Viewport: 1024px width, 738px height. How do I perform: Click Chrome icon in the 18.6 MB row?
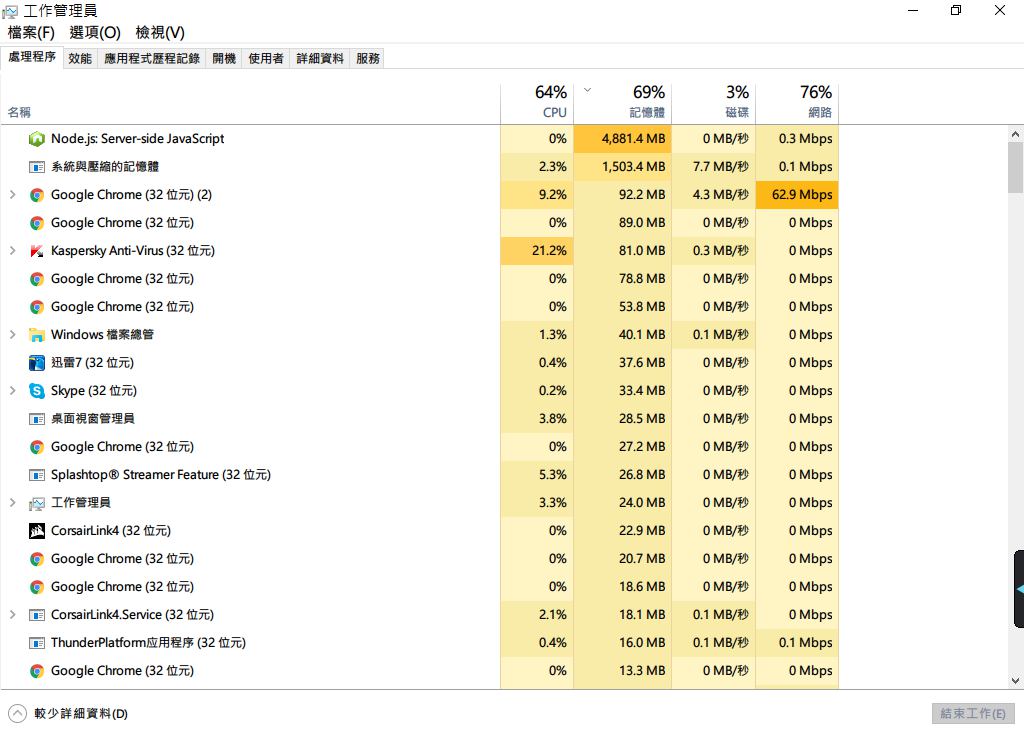tap(37, 587)
